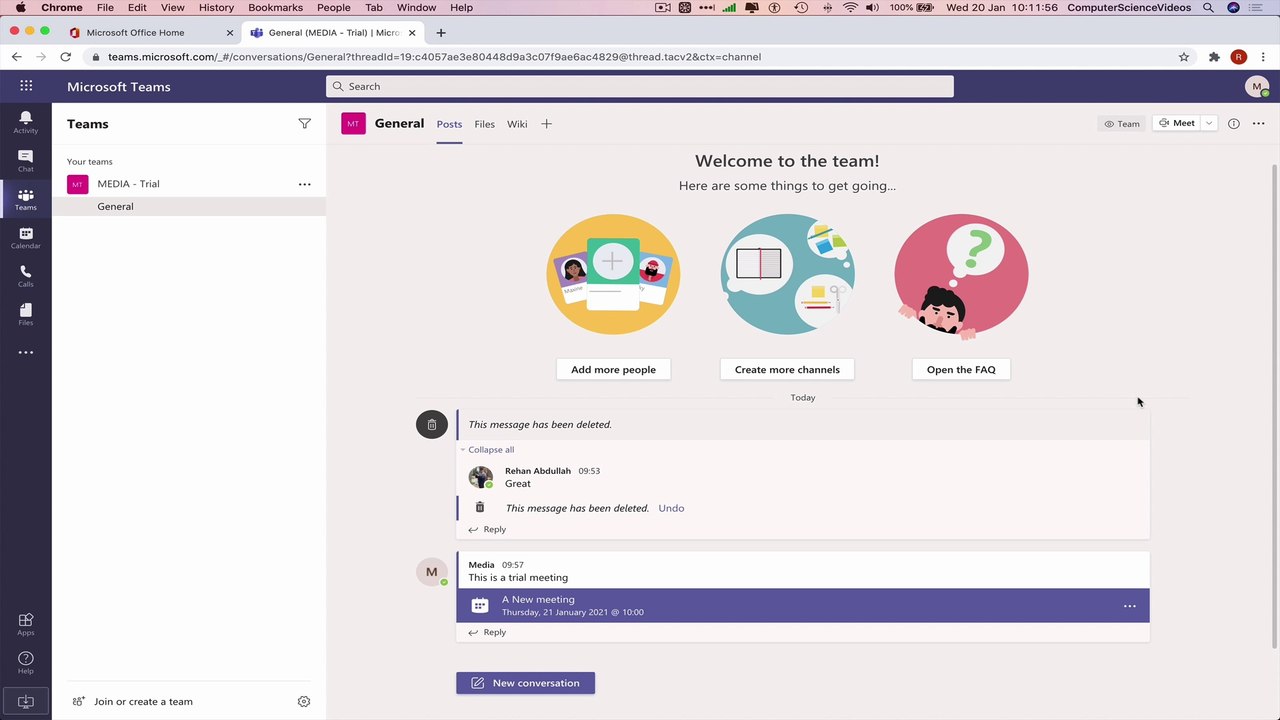Reply to the Rehan Abdullah thread
Screen dimensions: 1280x720
[487, 530]
